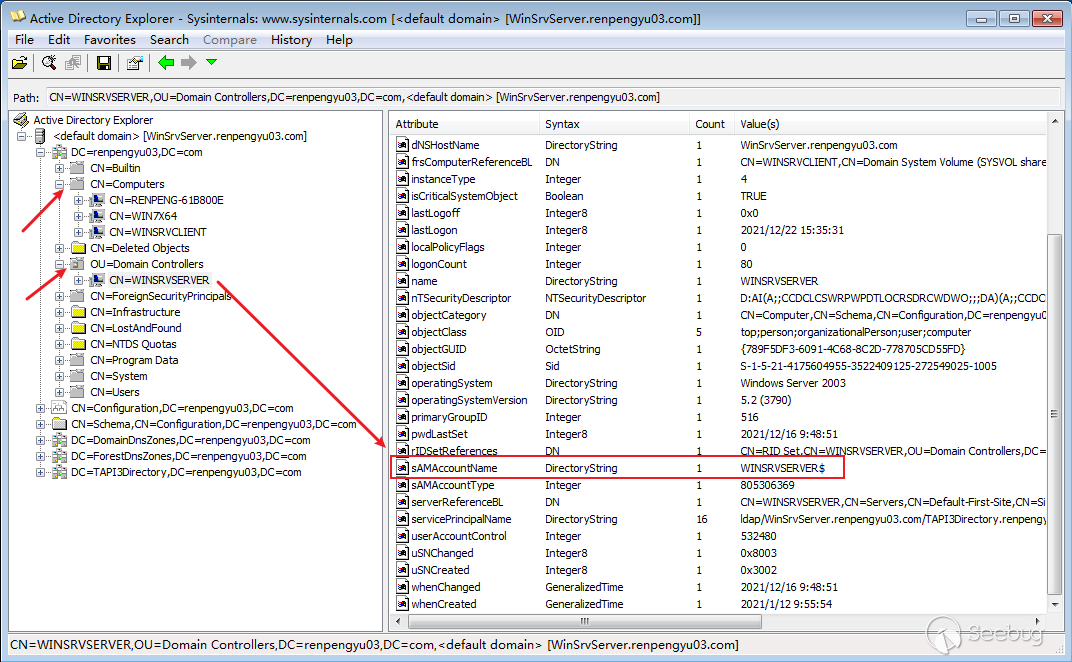Click the search container magnifier toolbar icon
Viewport: 1072px width, 662px height.
(49, 63)
